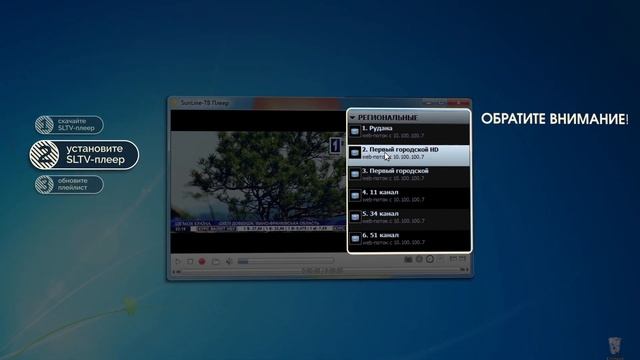Open channel 6. 51 канал
This screenshot has height=360, width=640.
point(409,240)
